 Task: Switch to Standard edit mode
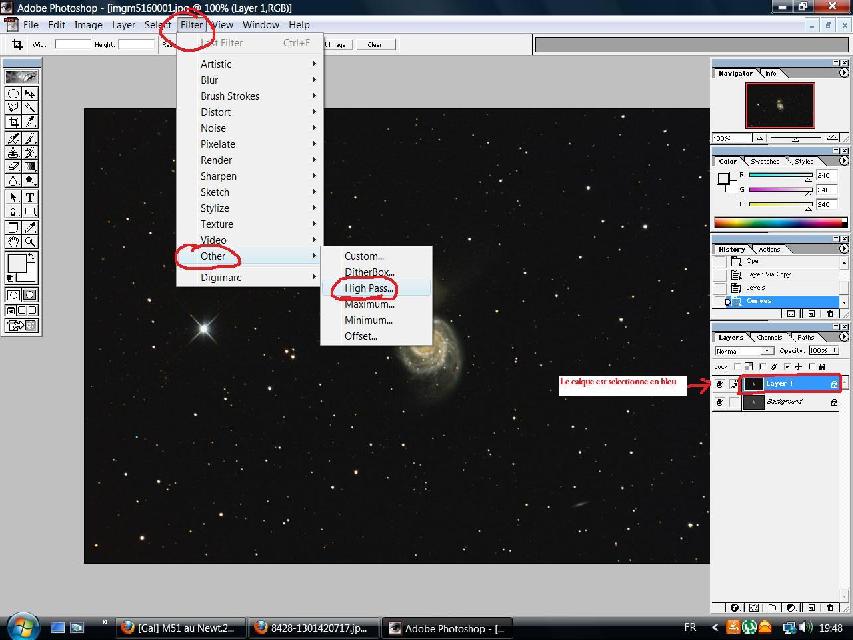coord(13,295)
